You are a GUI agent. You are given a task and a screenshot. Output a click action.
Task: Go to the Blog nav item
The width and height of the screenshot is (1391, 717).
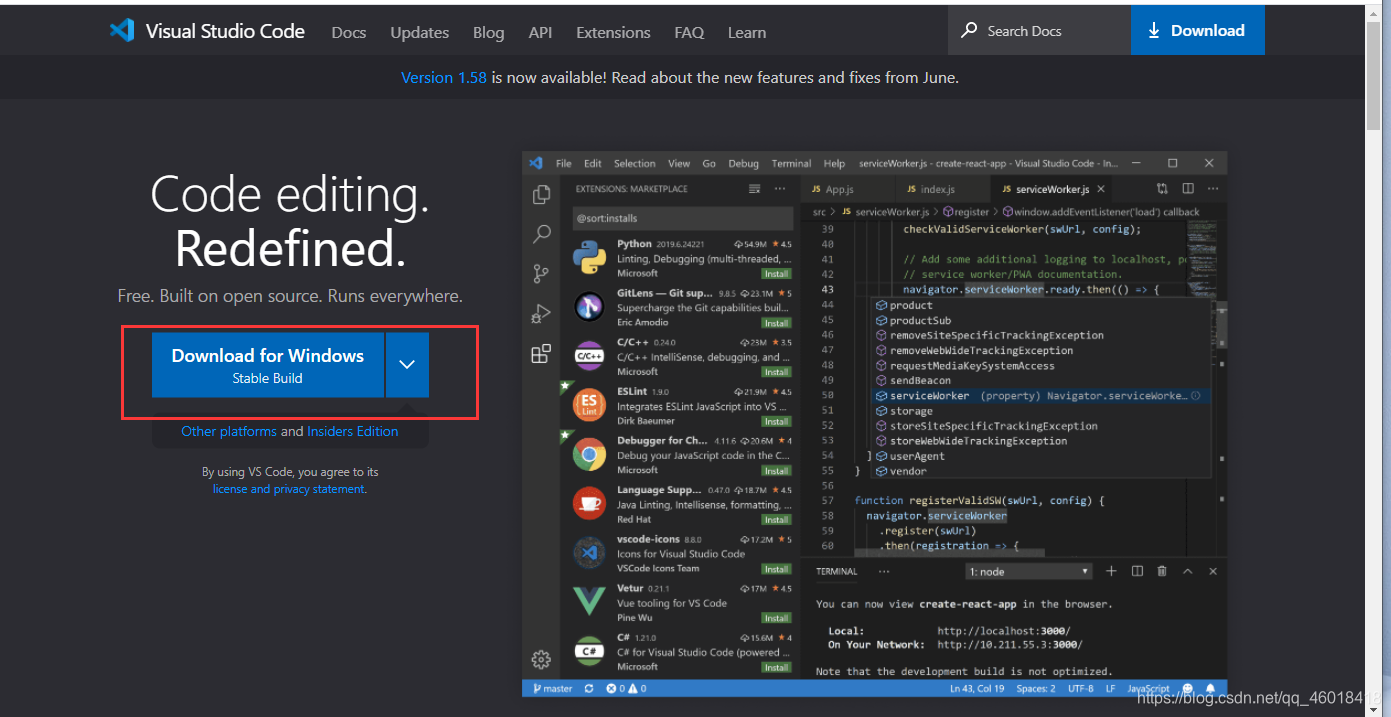click(x=488, y=32)
